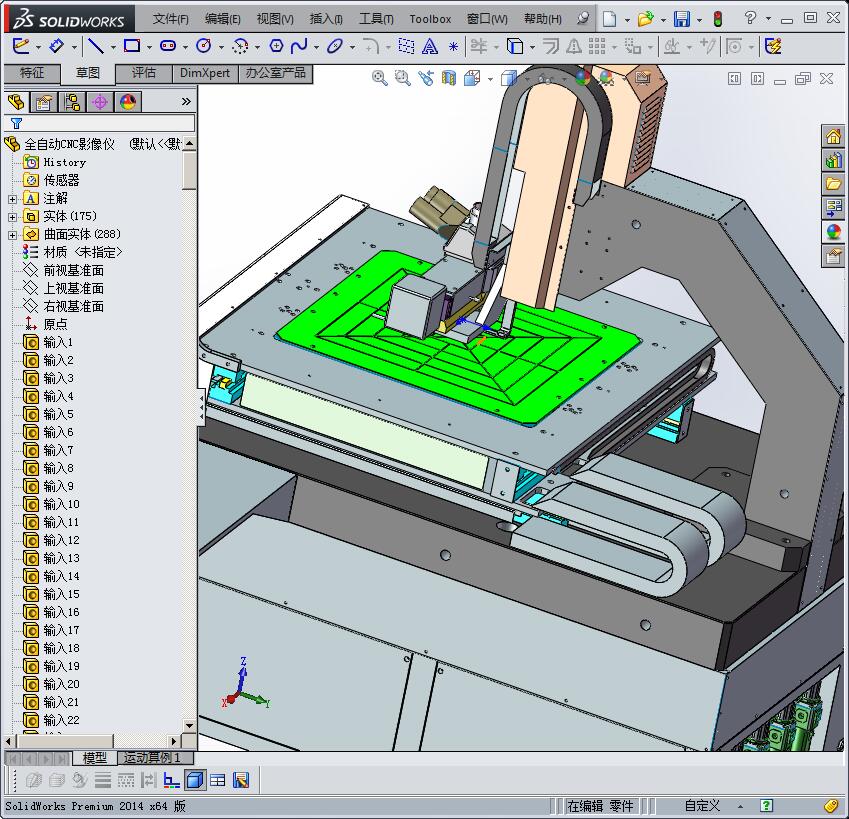
Task: Click the Save disk icon
Action: coord(682,19)
